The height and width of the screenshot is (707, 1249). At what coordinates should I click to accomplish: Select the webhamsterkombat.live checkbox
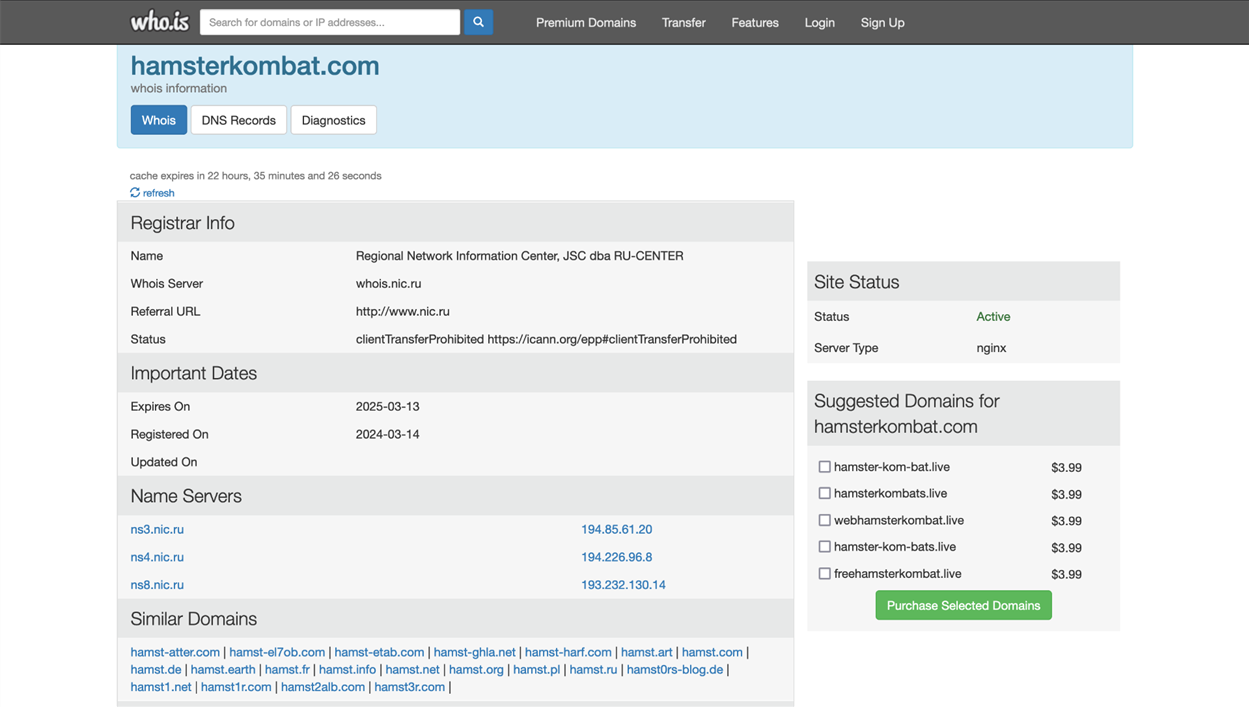click(825, 520)
